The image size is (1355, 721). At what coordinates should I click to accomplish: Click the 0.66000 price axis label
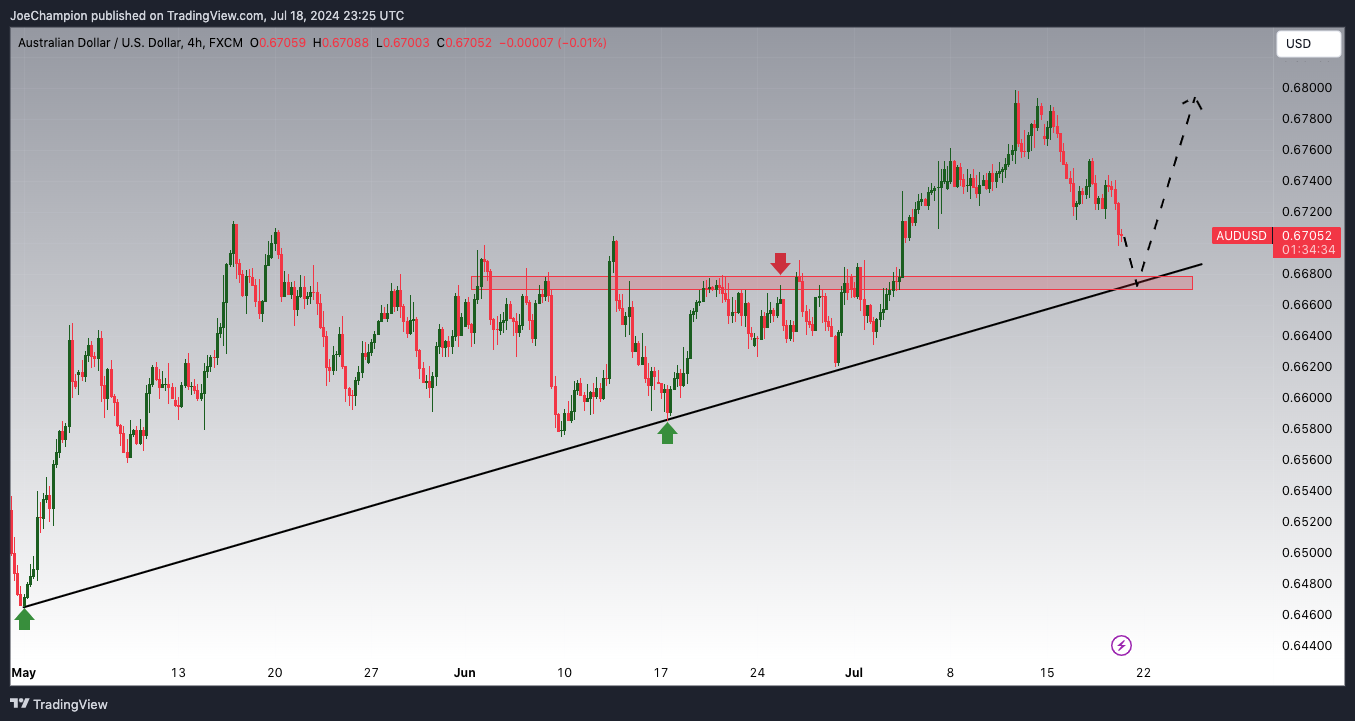[1306, 398]
